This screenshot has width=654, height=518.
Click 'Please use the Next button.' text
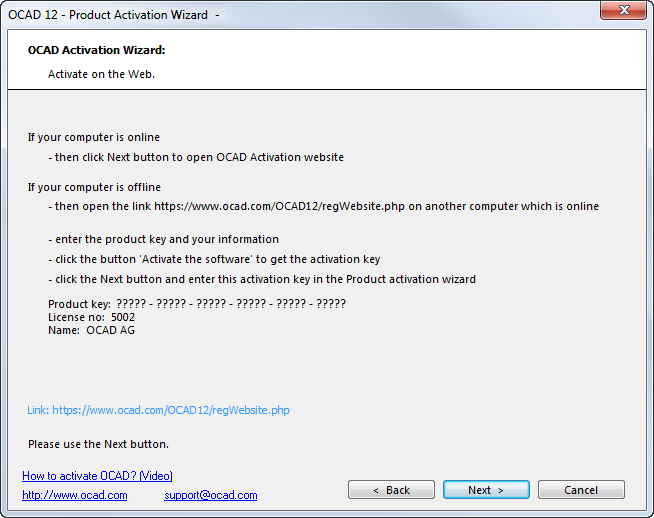click(98, 444)
